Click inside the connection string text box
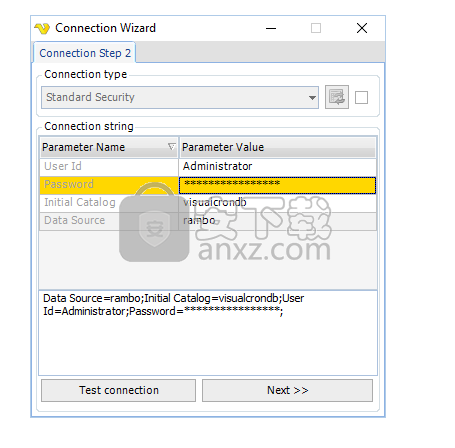The image size is (455, 448). 208,333
